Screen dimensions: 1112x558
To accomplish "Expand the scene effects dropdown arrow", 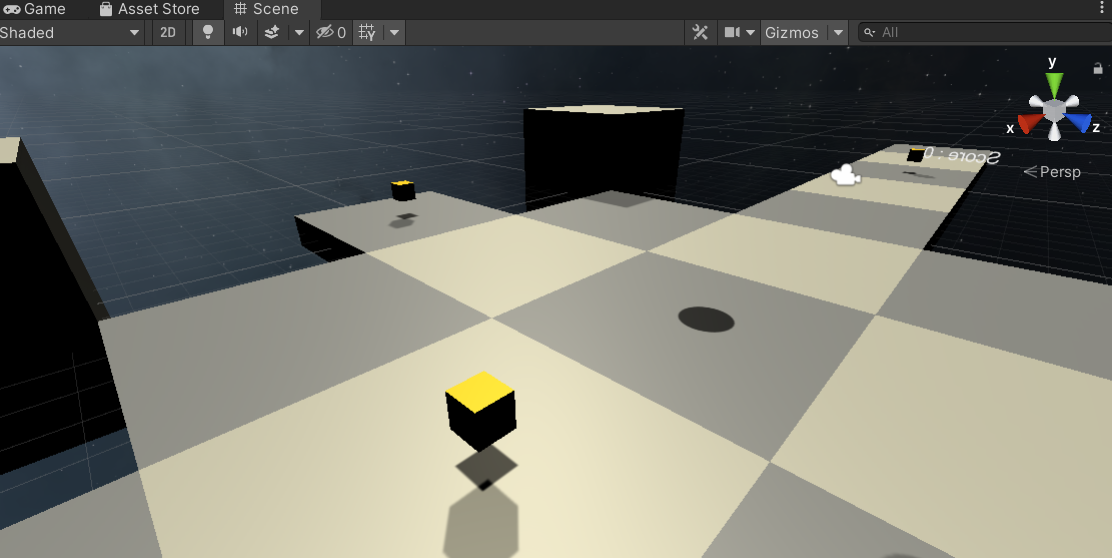I will click(x=298, y=32).
